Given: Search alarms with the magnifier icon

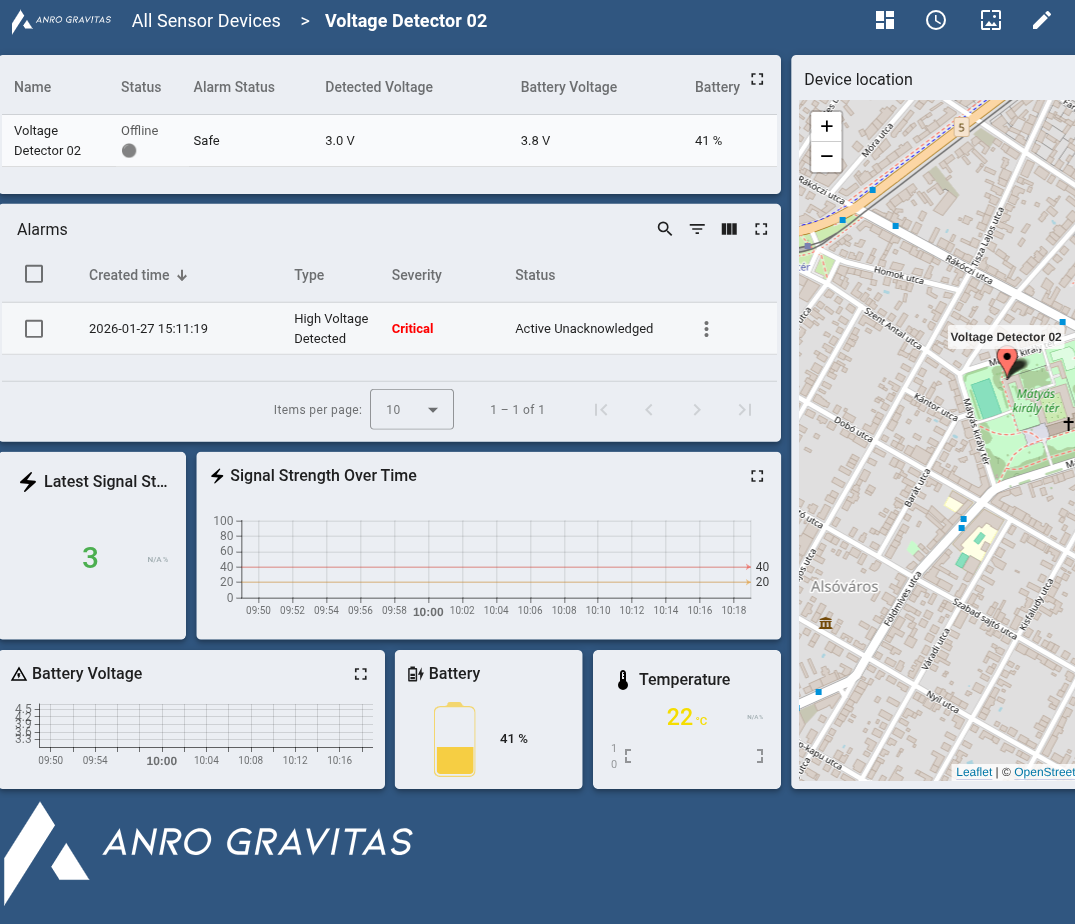Looking at the screenshot, I should [x=665, y=229].
